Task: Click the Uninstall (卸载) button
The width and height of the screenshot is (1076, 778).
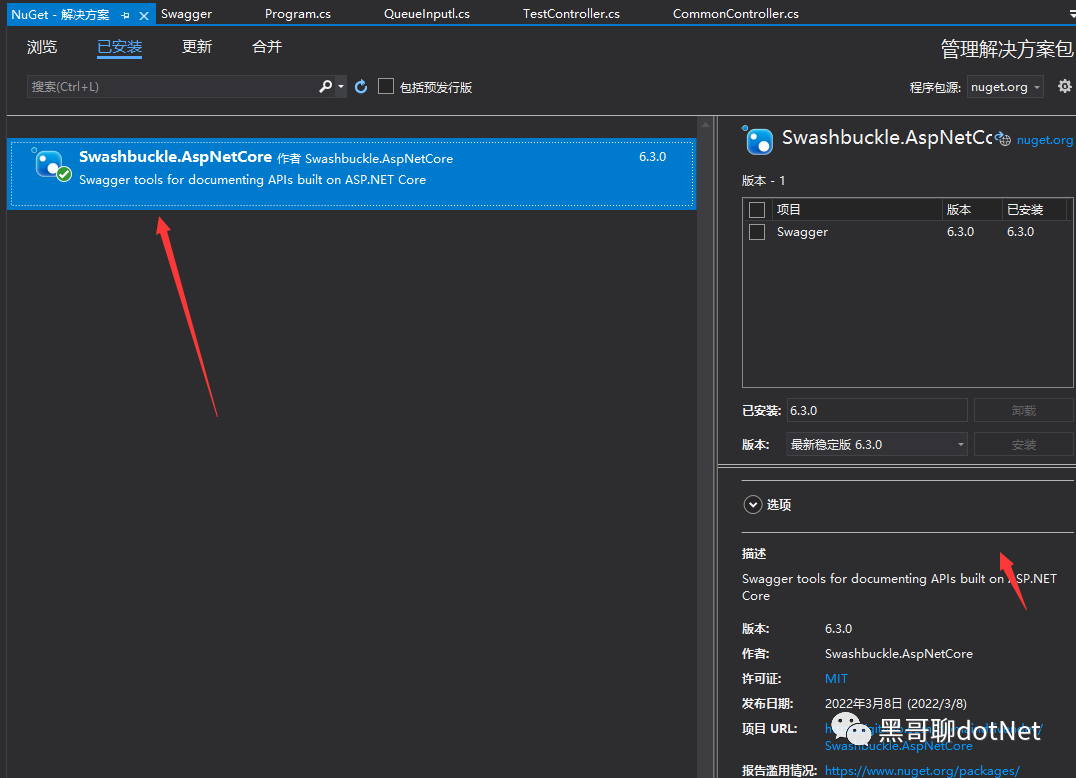Action: coord(1024,410)
